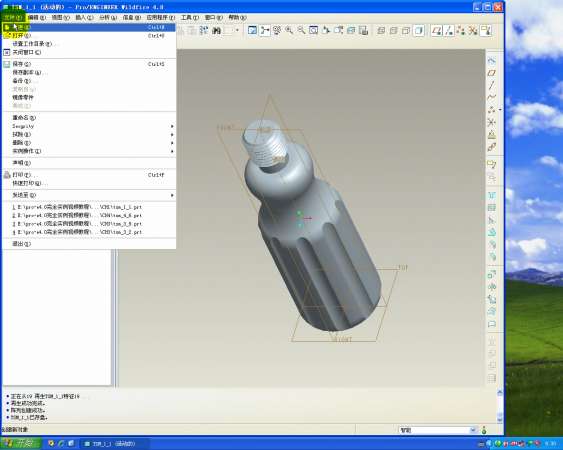The width and height of the screenshot is (563, 450).
Task: Click the binoculars Find icon in toolbar
Action: pos(216,31)
